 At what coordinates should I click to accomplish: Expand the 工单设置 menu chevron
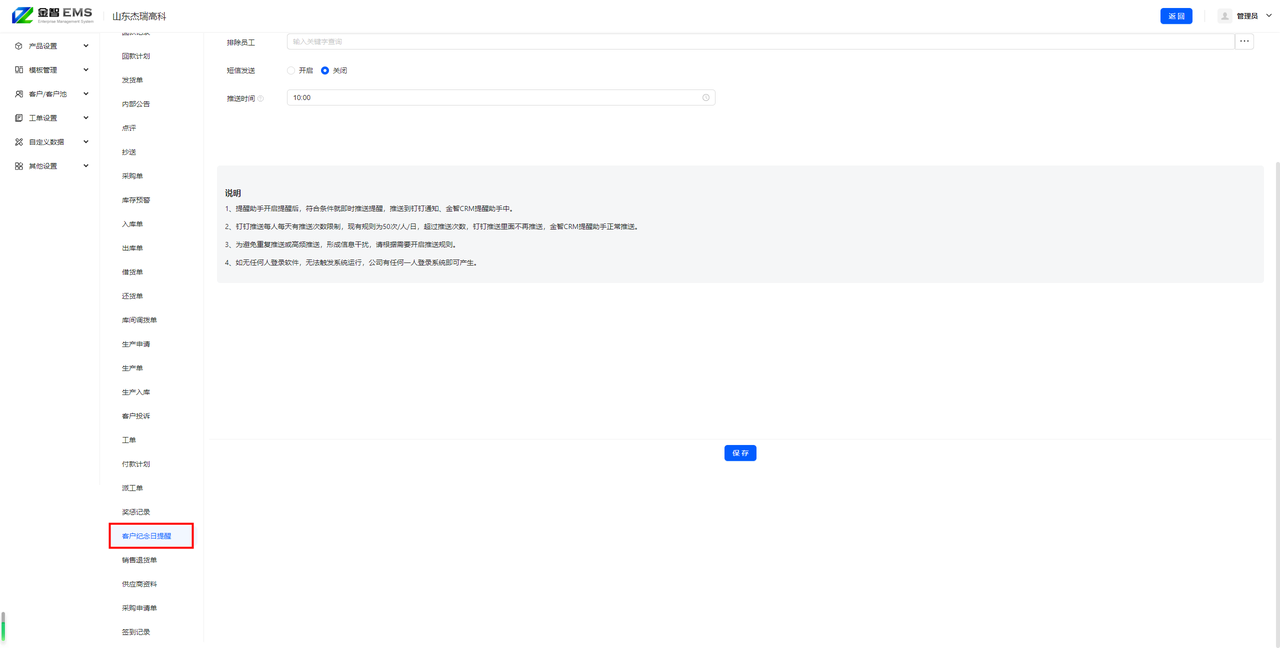(86, 118)
